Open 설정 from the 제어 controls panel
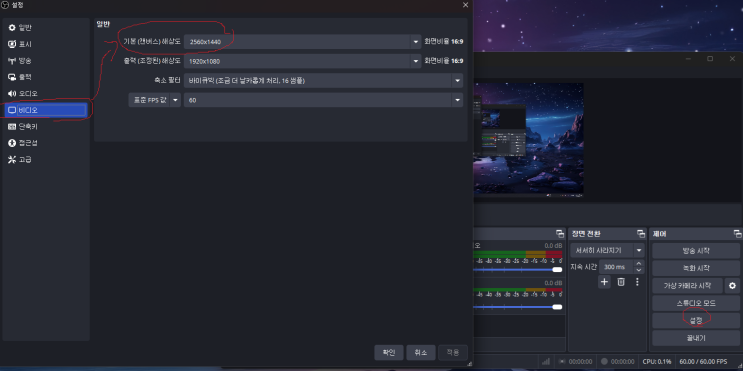743x371 pixels. click(x=696, y=320)
